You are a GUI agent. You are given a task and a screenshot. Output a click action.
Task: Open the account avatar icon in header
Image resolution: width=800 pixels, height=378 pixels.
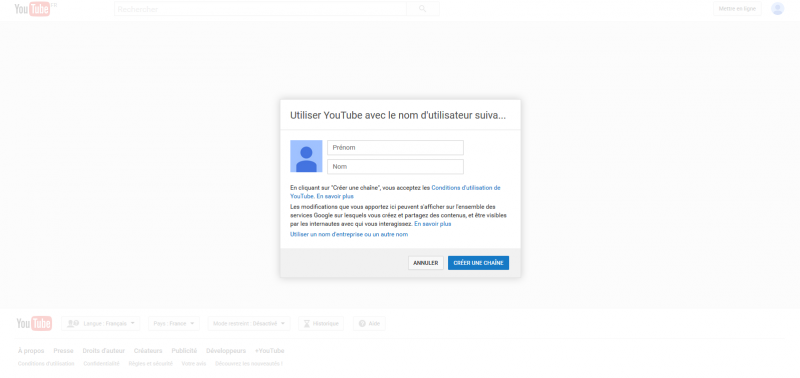click(x=777, y=9)
